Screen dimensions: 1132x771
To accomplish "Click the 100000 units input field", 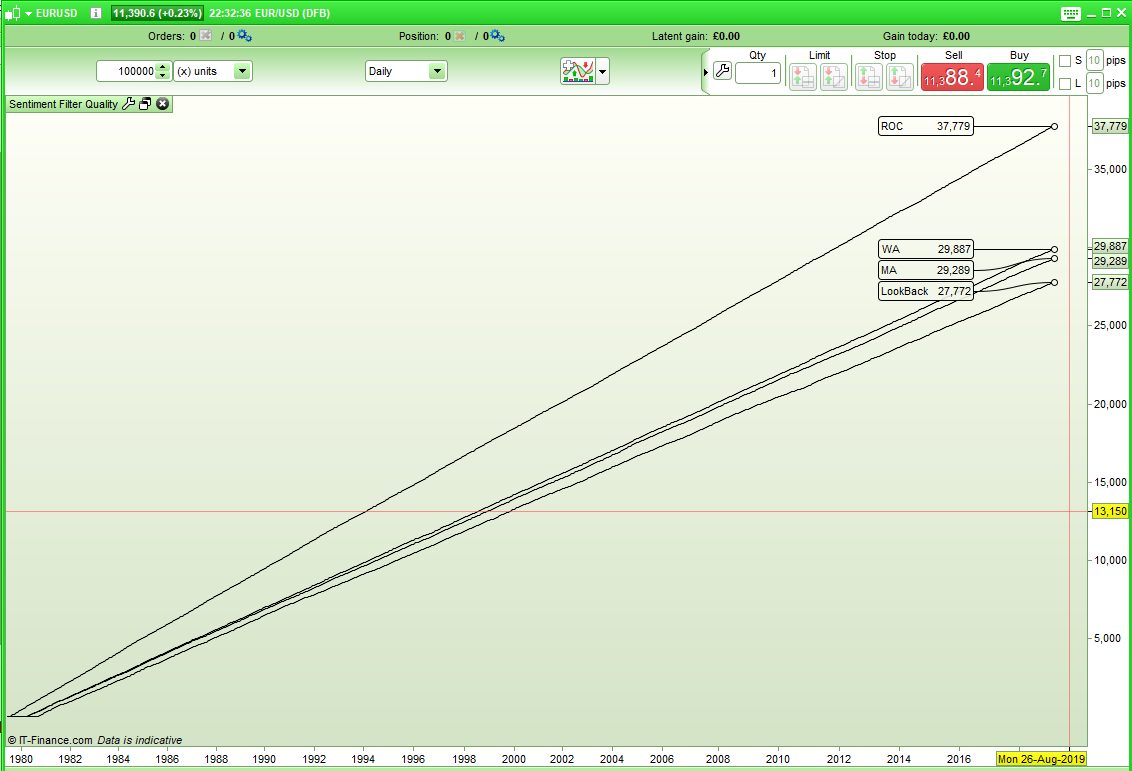I will coord(127,71).
